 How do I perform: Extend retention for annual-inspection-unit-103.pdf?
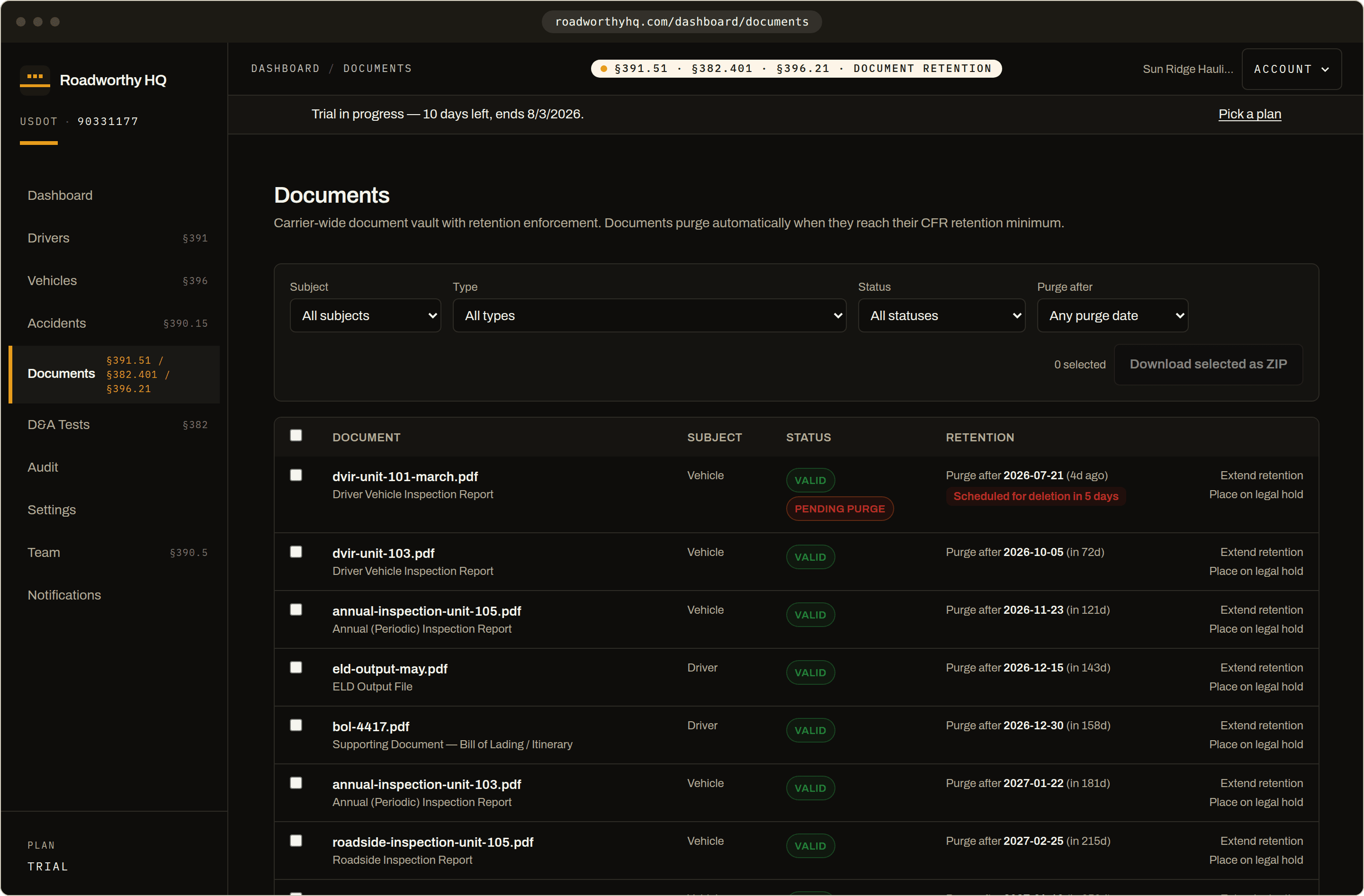(1261, 784)
